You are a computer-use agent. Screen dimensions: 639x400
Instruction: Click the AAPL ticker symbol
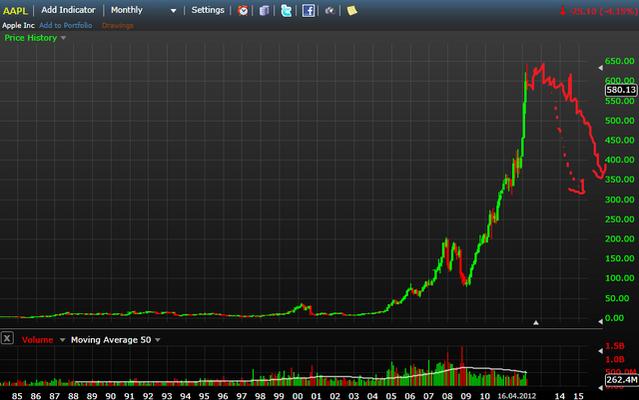click(x=15, y=11)
